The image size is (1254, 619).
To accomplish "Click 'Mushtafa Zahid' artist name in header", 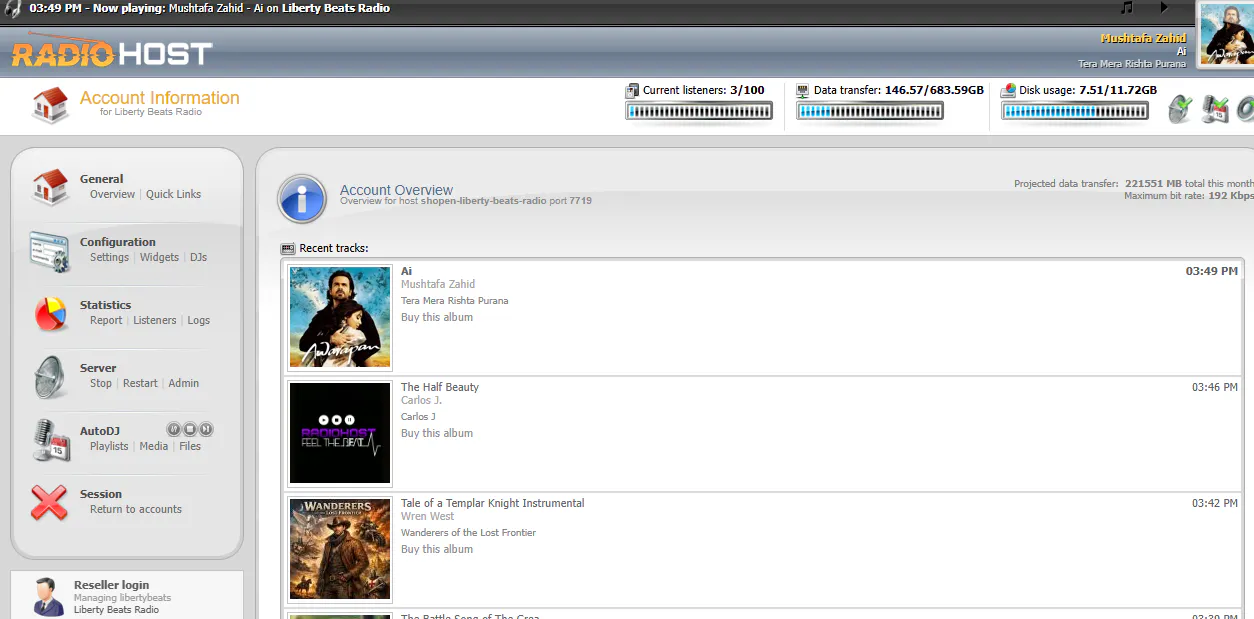I will pyautogui.click(x=1143, y=38).
